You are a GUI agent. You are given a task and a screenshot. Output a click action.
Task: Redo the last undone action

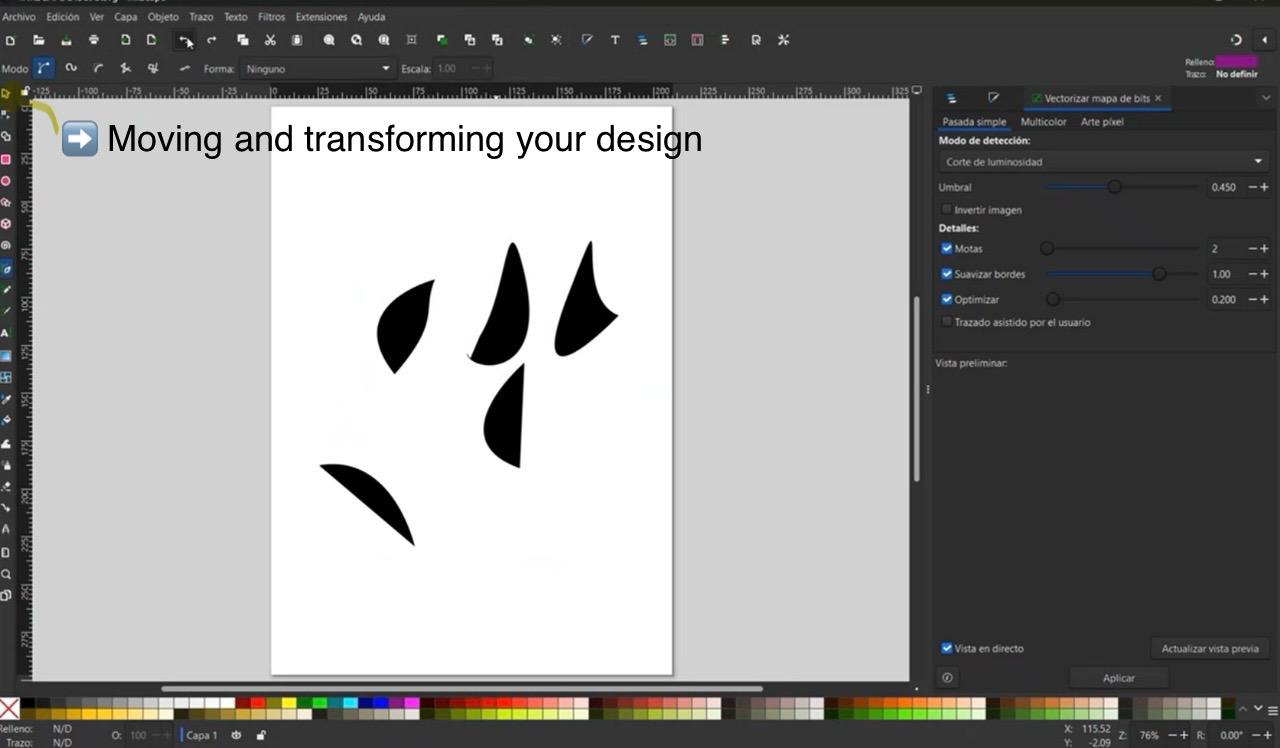click(x=212, y=40)
